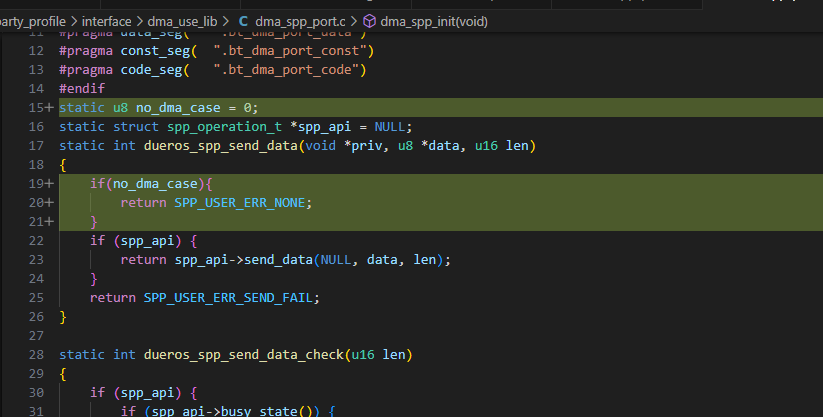Click chevron after dma_use_lib in breadcrumb
Screen dimensions: 823x417
pos(226,22)
